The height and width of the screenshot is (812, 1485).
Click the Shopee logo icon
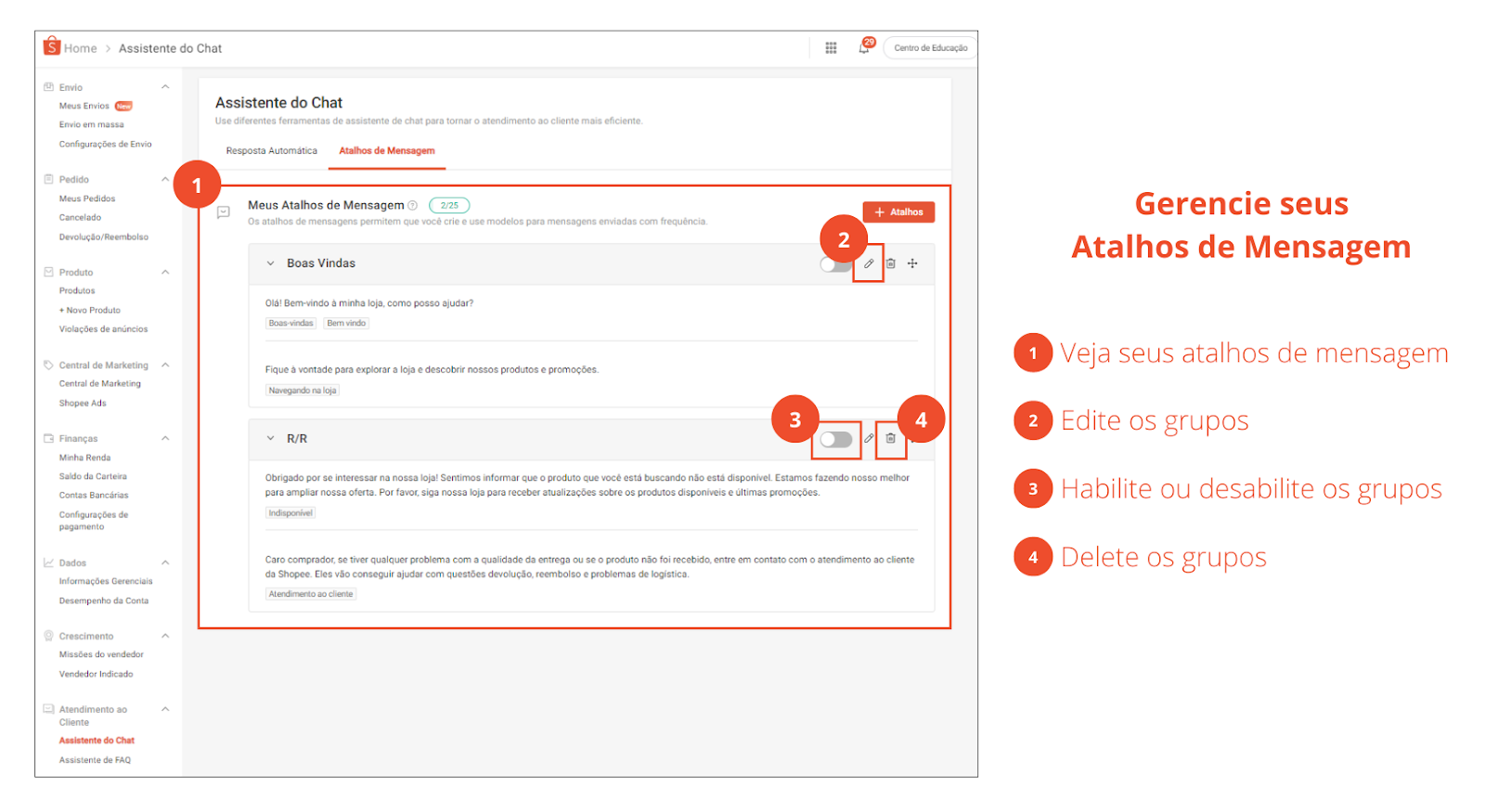pyautogui.click(x=52, y=46)
